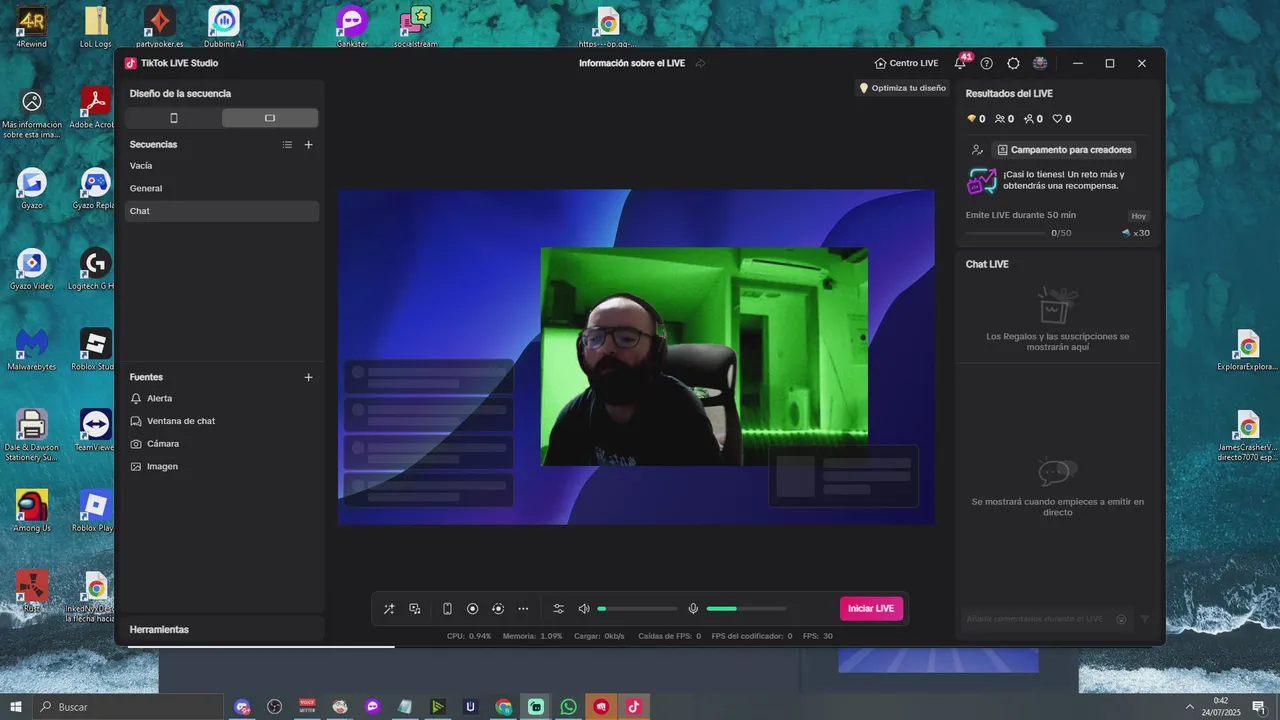Open the effects magic wand tool

389,609
